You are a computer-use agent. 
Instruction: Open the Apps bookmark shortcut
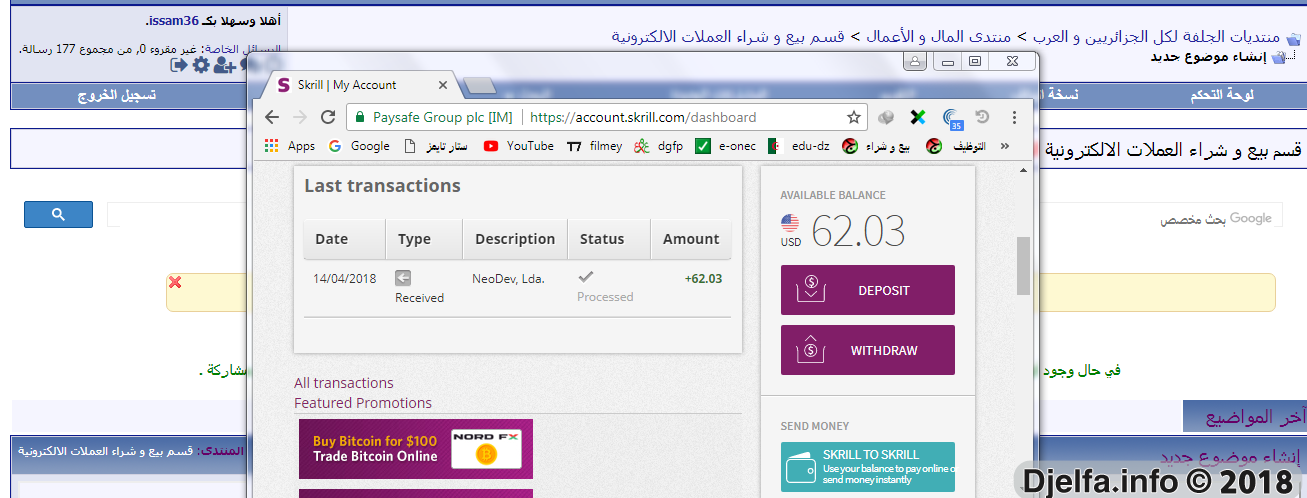pos(290,146)
